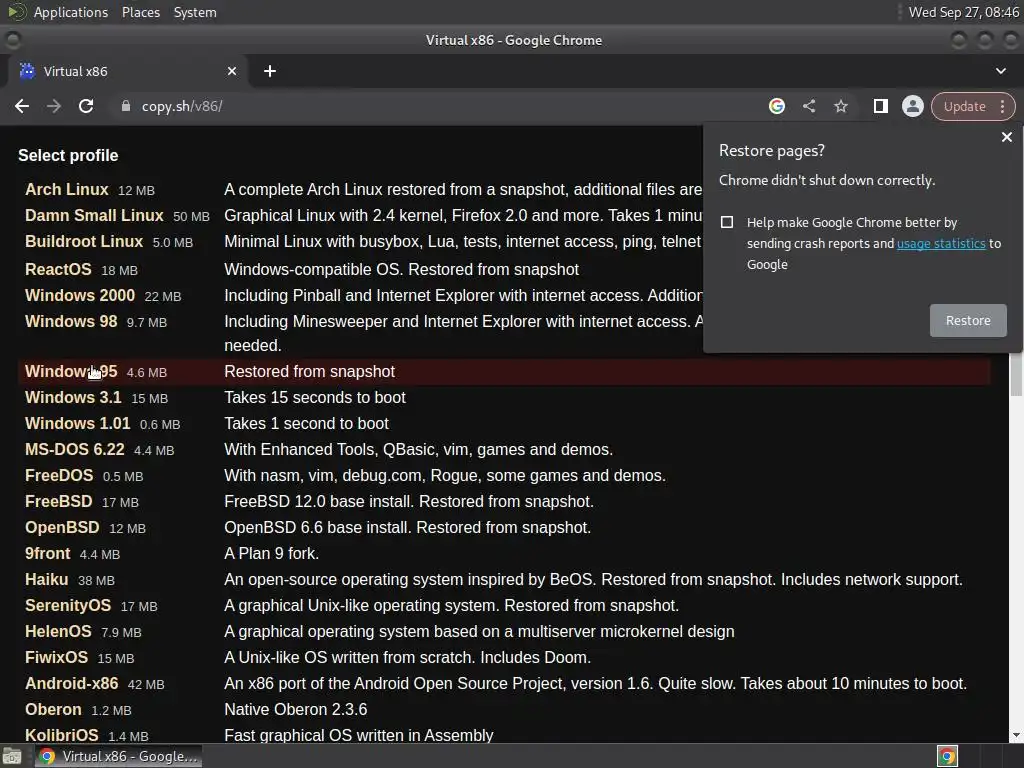
Task: Select the Oberon profile
Action: click(54, 710)
